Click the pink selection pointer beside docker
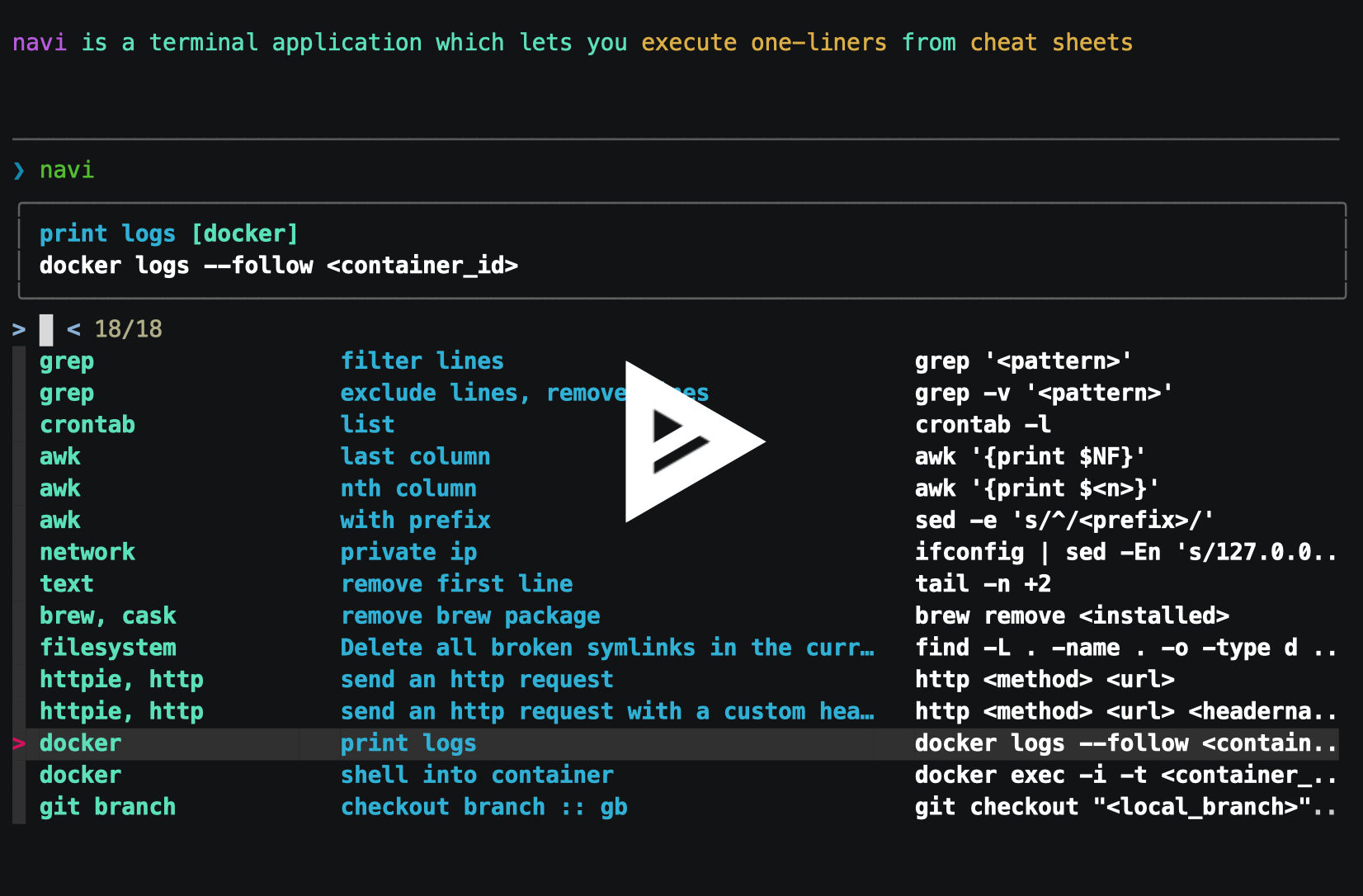Image resolution: width=1363 pixels, height=896 pixels. [19, 743]
